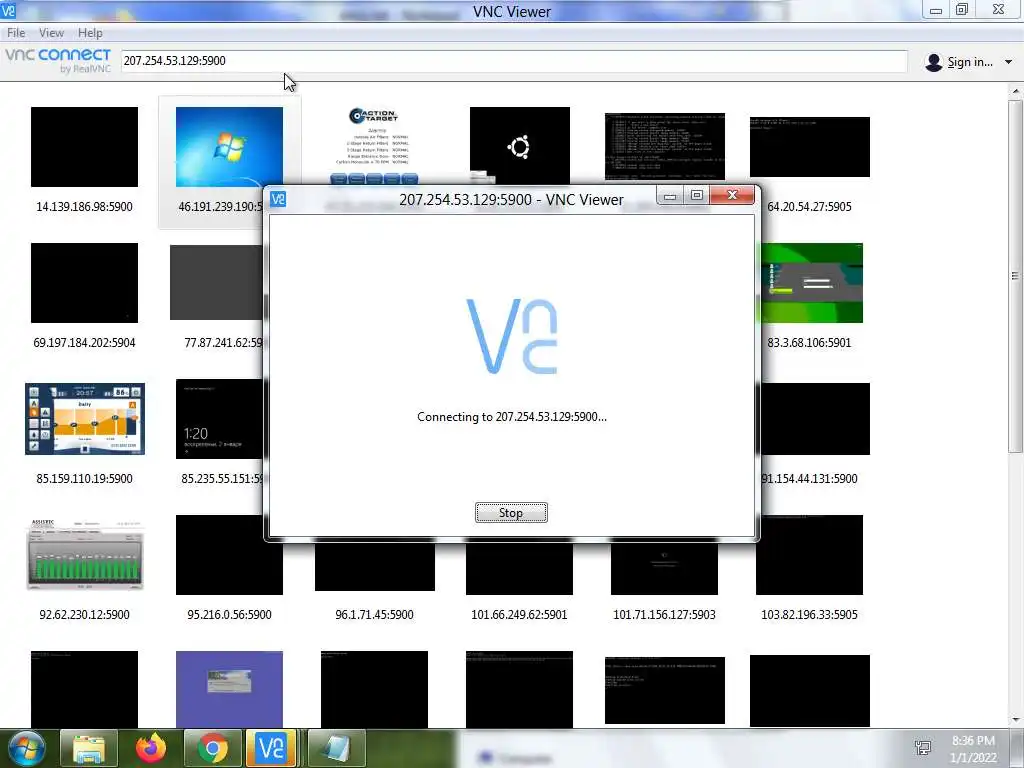1024x768 pixels.
Task: Select the 91.154.44.131:5900 thumbnail
Action: tap(816, 419)
